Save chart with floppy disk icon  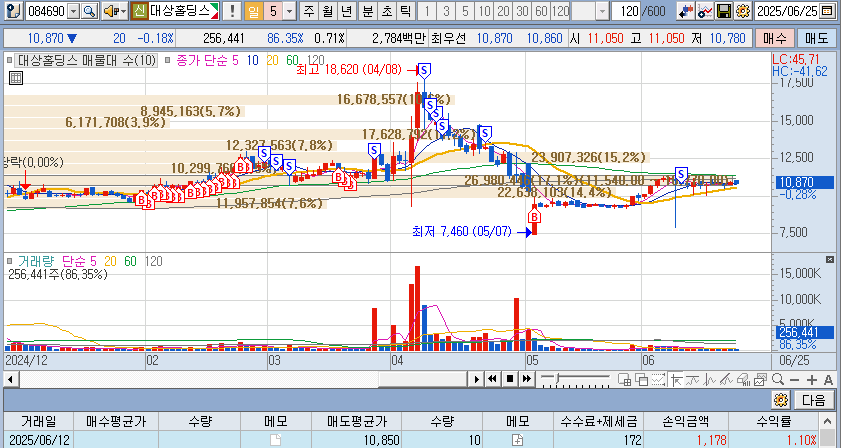[x=724, y=10]
